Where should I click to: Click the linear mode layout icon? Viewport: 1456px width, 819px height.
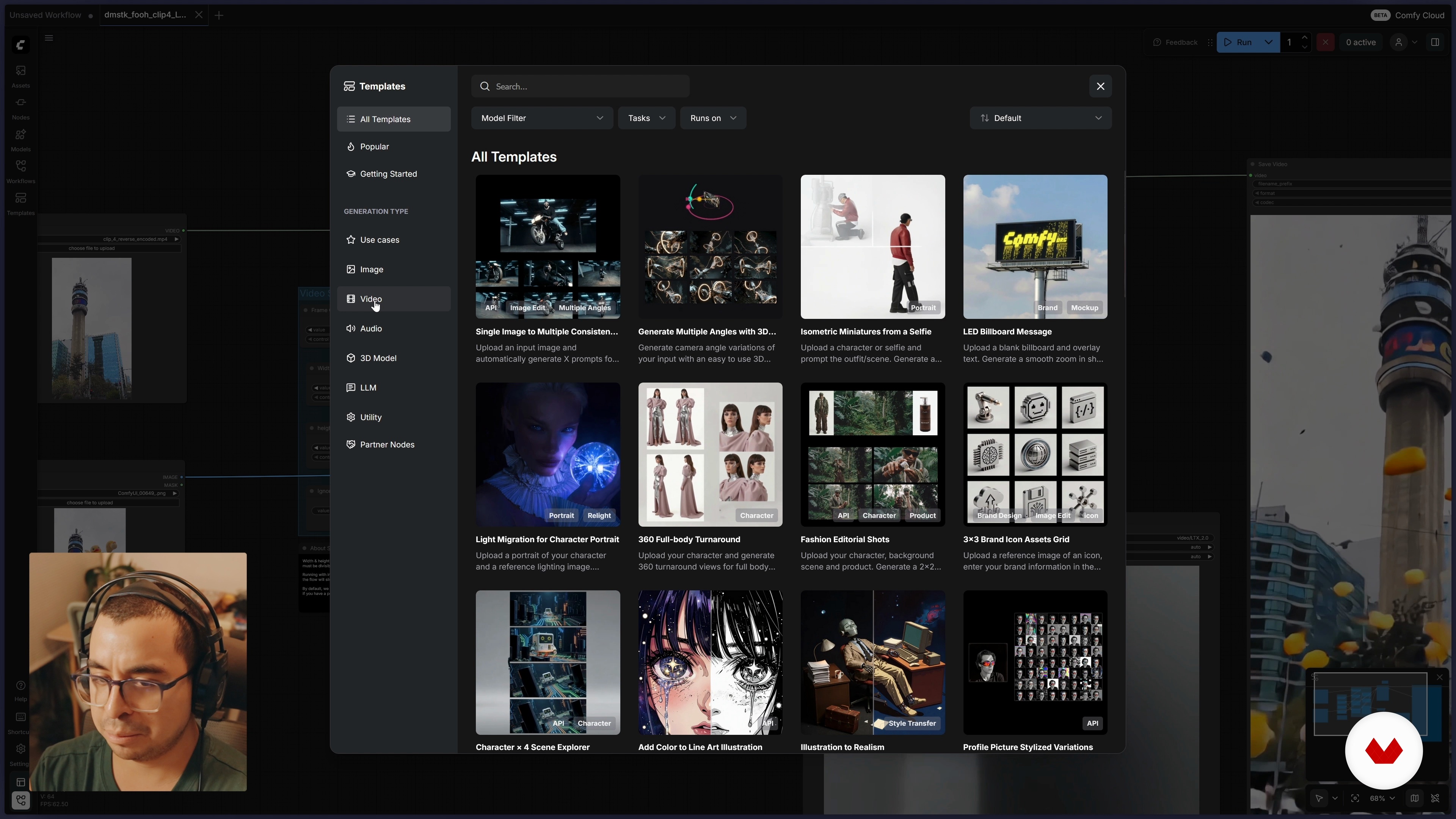pos(20,782)
